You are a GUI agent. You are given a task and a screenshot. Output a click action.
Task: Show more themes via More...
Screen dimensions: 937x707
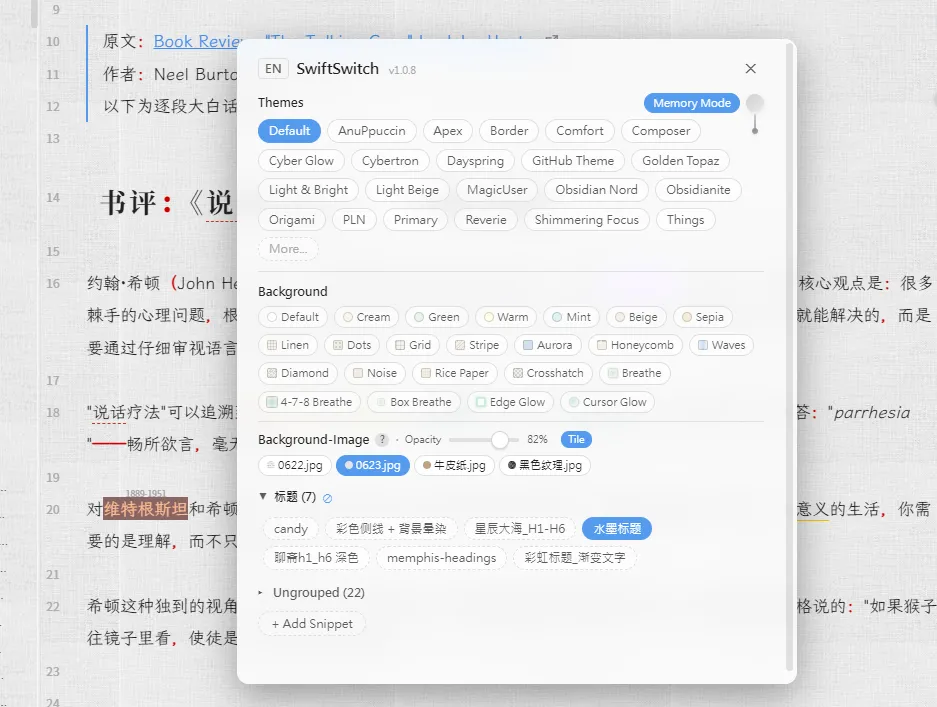click(288, 249)
